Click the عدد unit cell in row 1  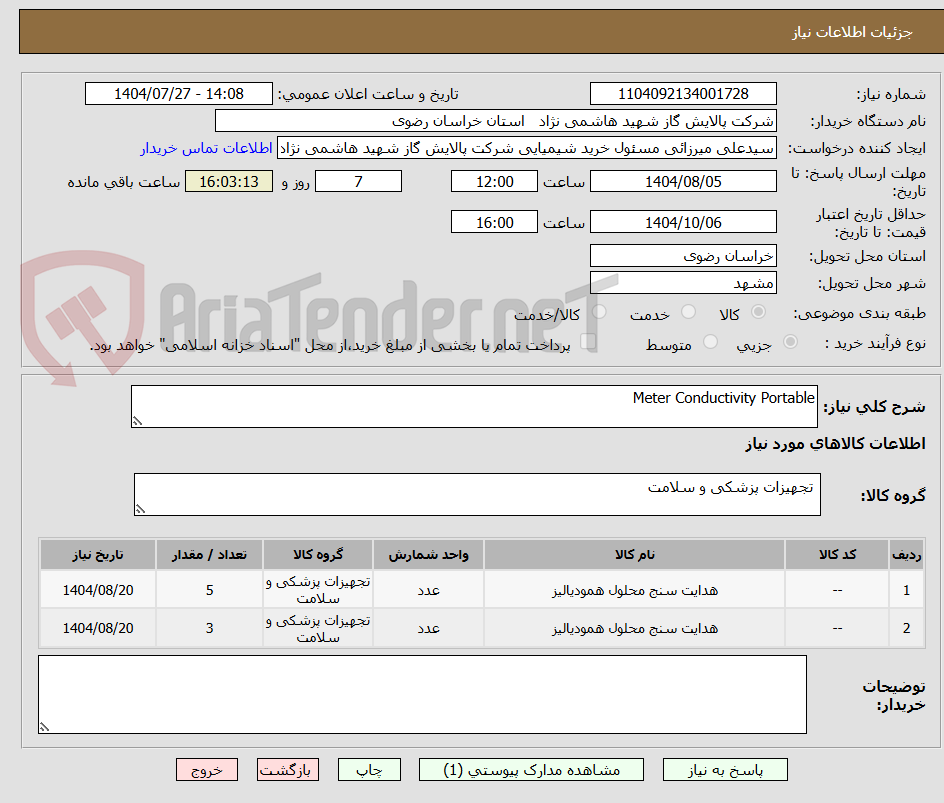[x=428, y=591]
